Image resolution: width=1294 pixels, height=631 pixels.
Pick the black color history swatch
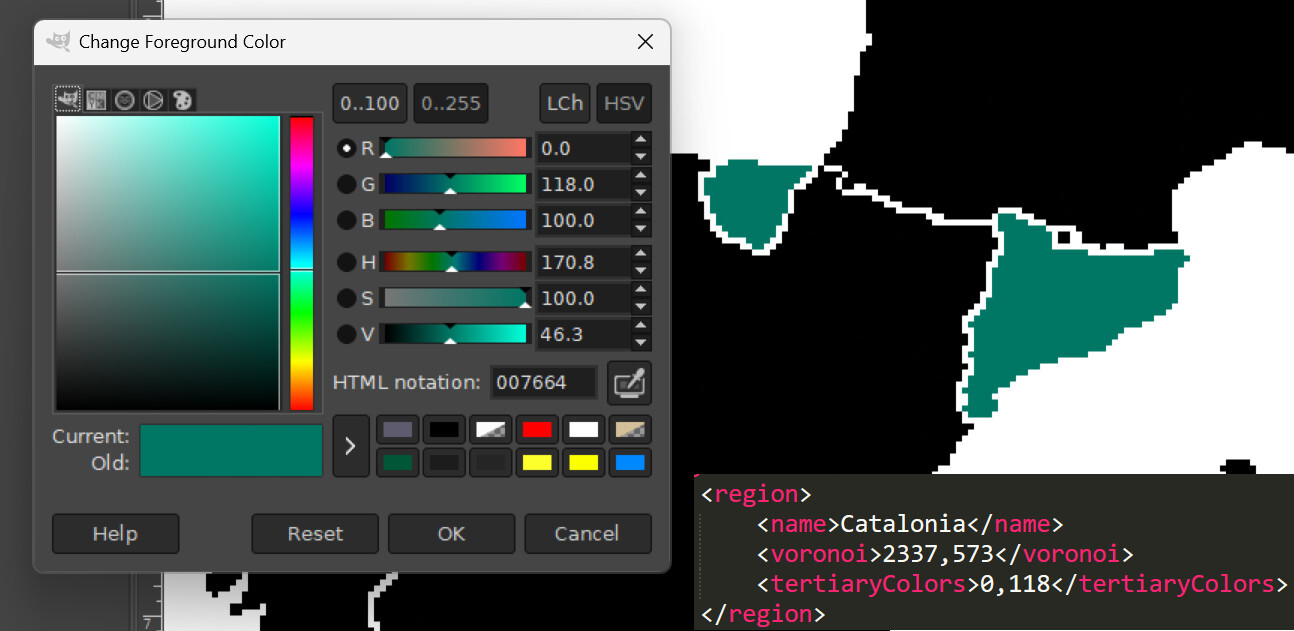444,430
